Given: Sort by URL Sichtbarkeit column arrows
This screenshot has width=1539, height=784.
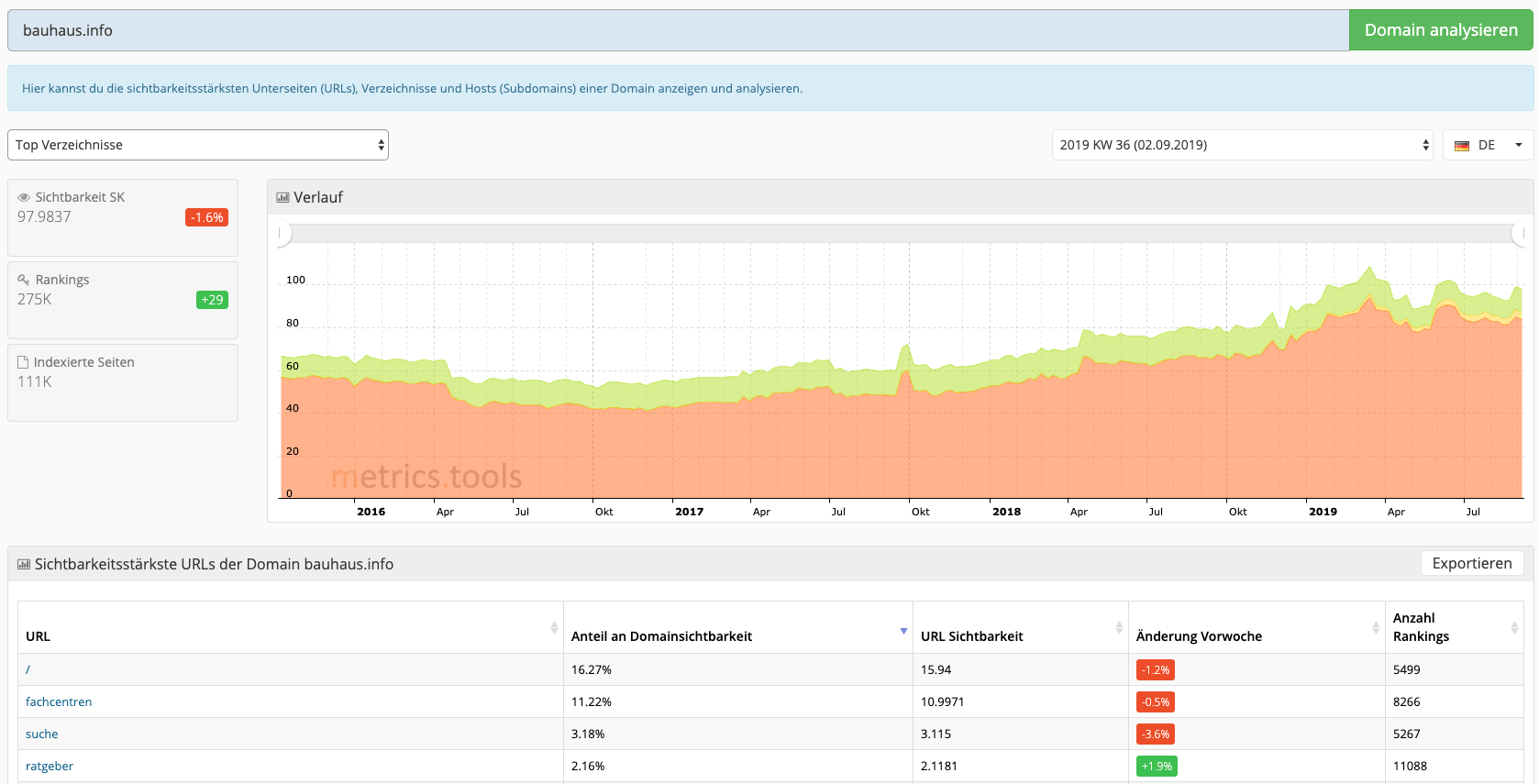Looking at the screenshot, I should point(1119,628).
